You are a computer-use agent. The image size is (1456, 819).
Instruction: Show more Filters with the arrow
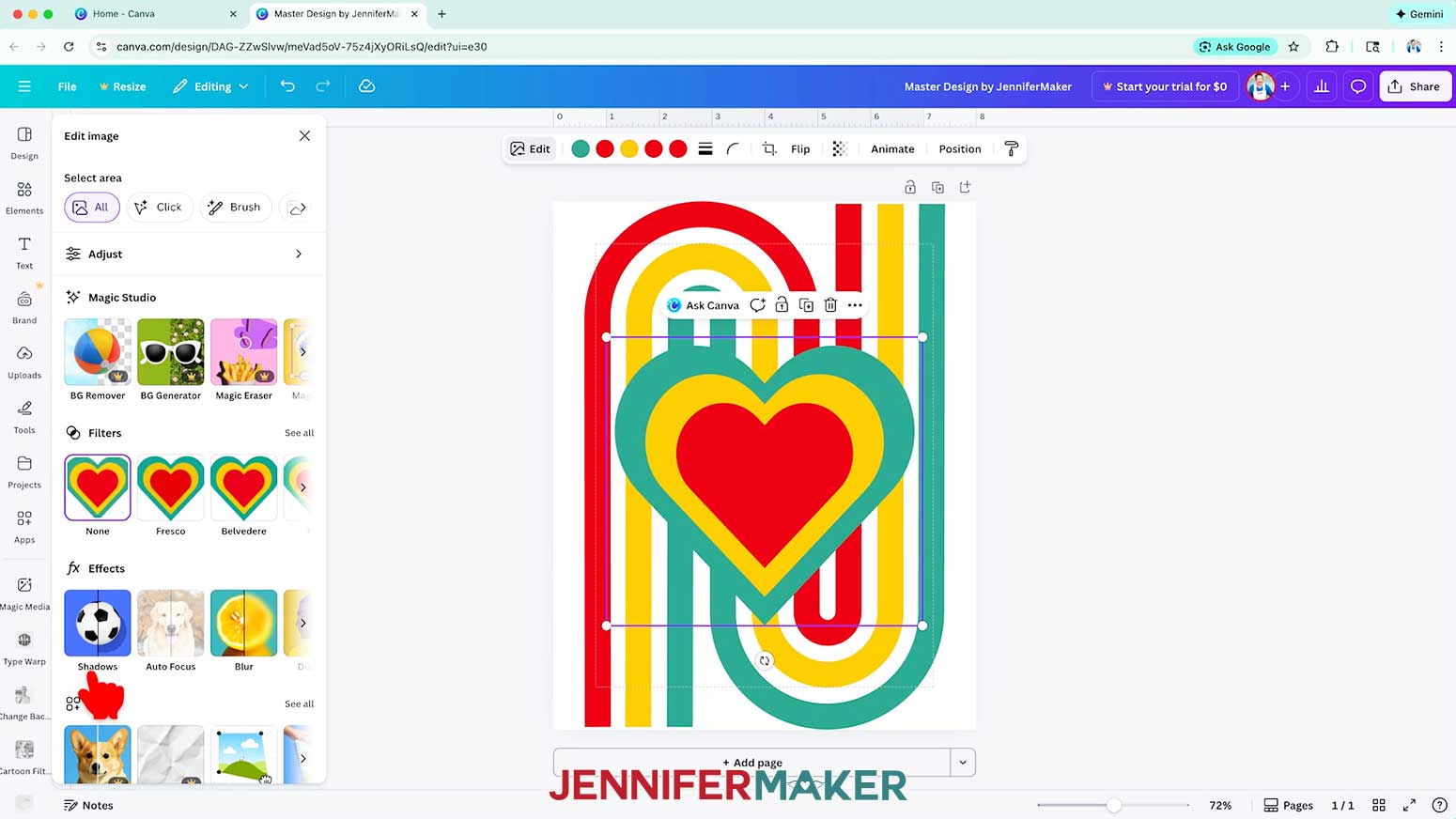[x=302, y=487]
